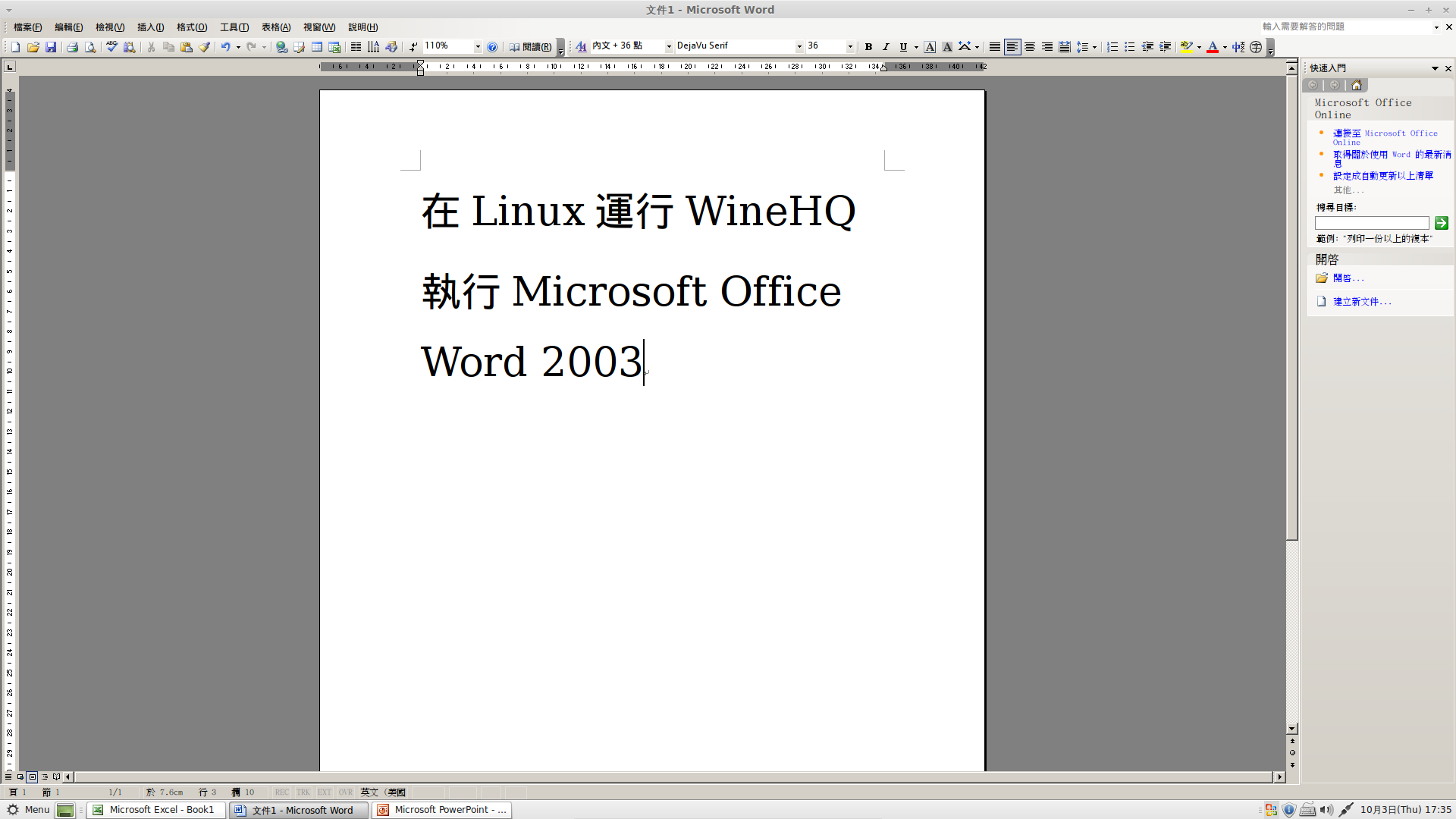Click the vertical scrollbar thumb
1456x819 pixels.
[1292, 307]
